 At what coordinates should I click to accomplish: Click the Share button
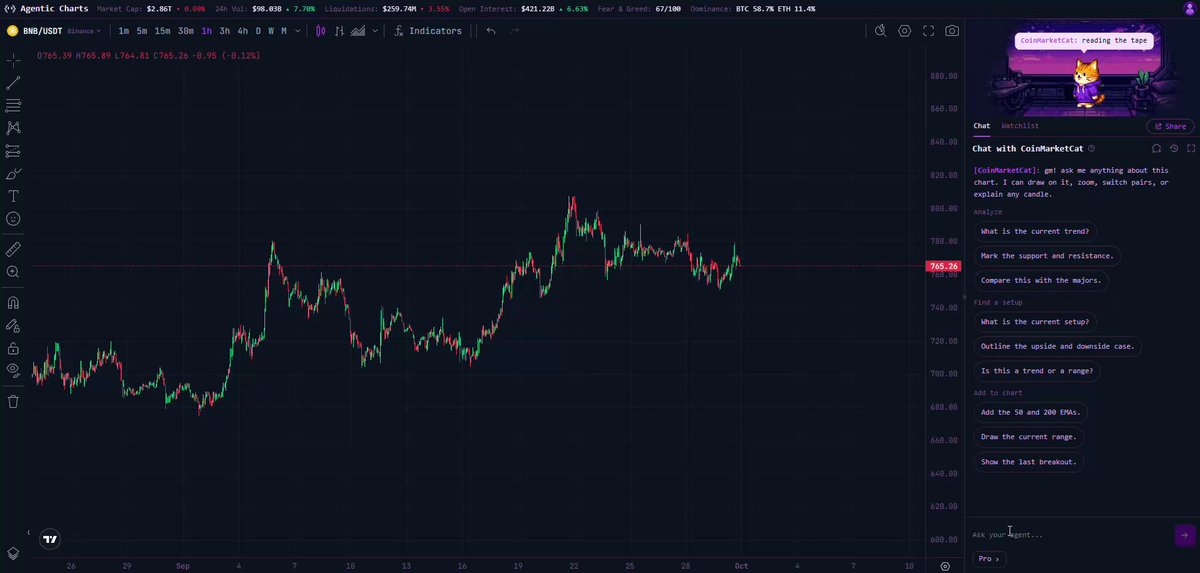[x=1170, y=126]
